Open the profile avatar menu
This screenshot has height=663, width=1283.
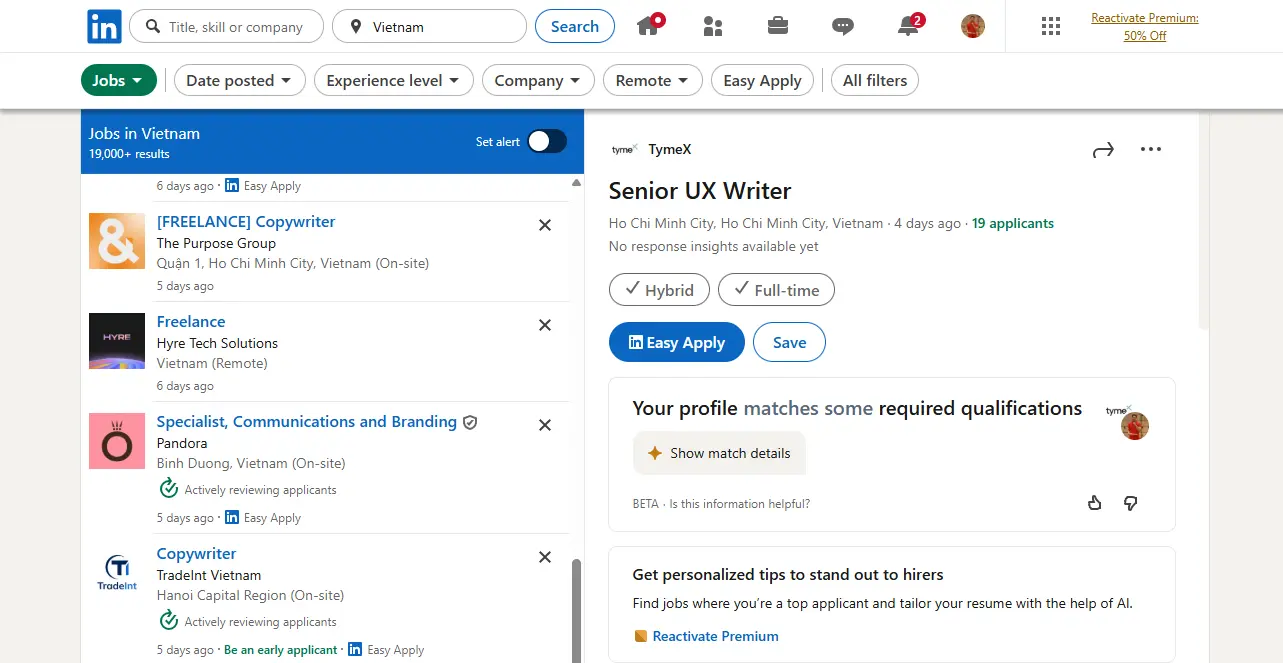(x=973, y=26)
